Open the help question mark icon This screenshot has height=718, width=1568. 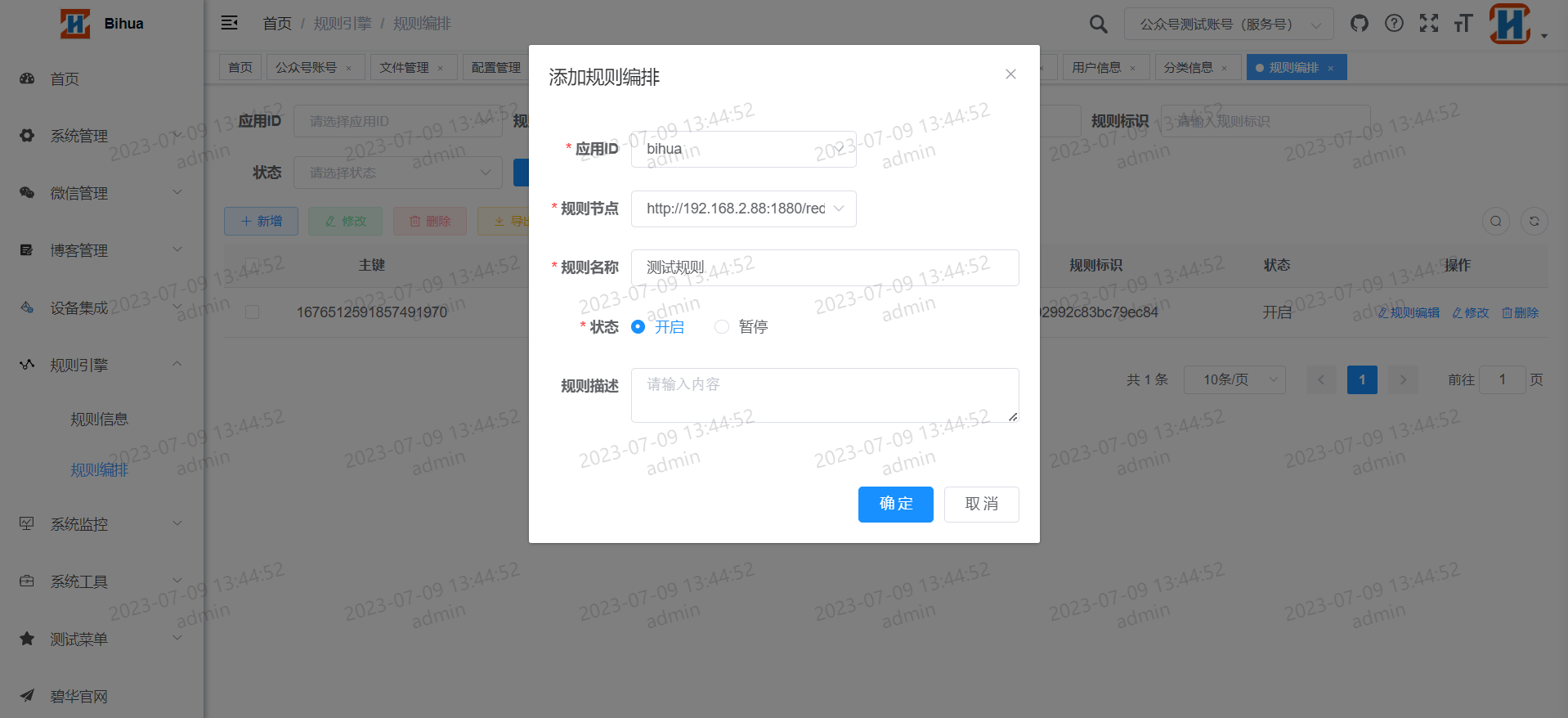(1394, 24)
